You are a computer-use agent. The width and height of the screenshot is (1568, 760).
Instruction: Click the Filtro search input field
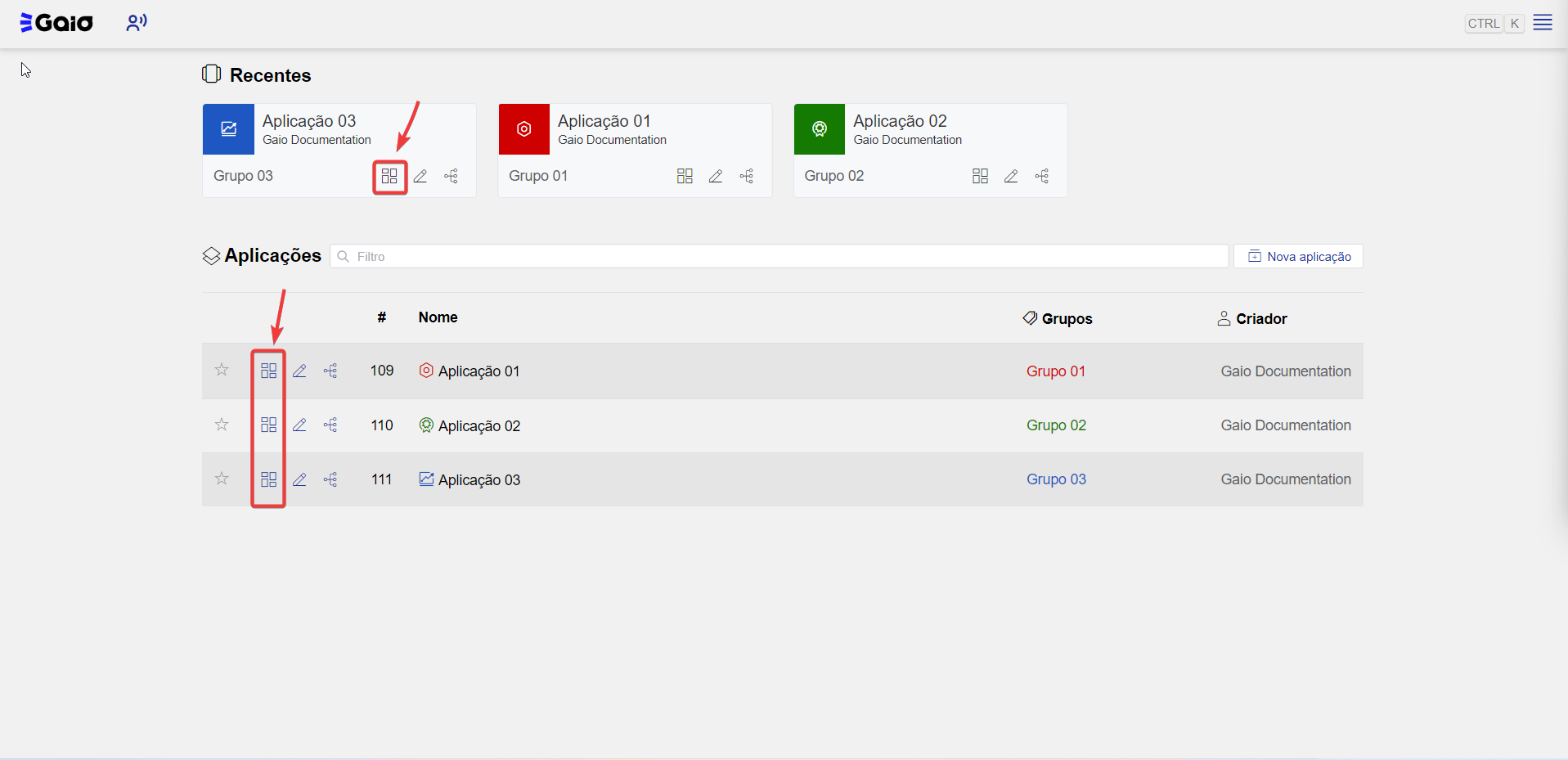[779, 256]
